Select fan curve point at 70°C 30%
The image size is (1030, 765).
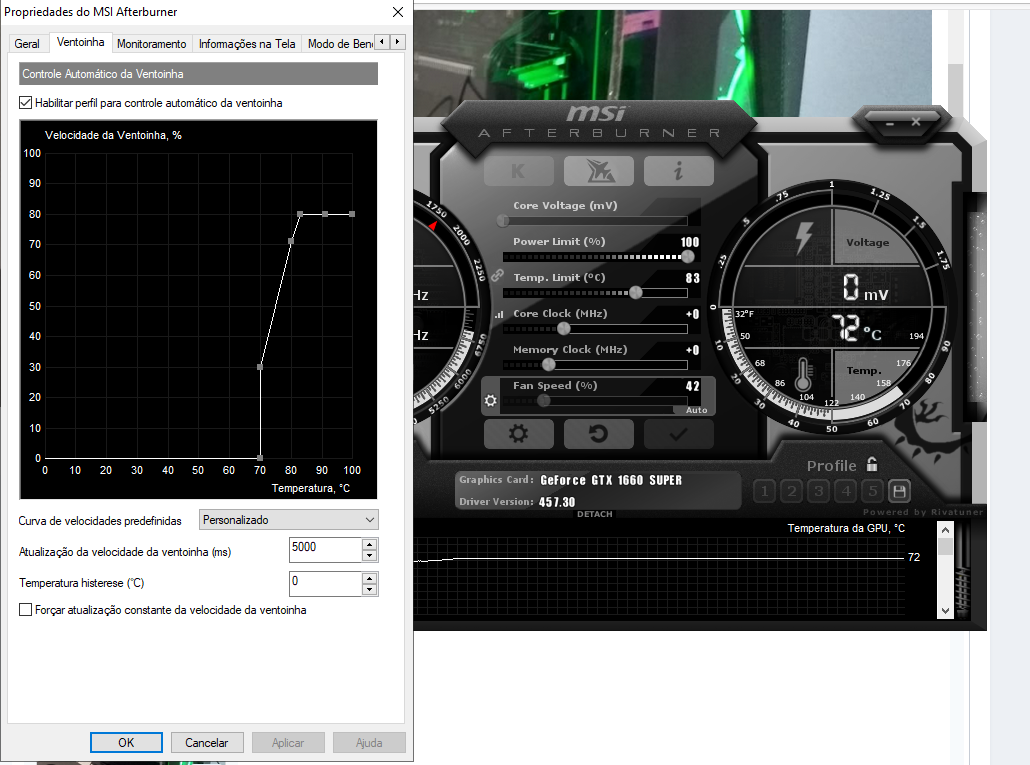coord(260,367)
